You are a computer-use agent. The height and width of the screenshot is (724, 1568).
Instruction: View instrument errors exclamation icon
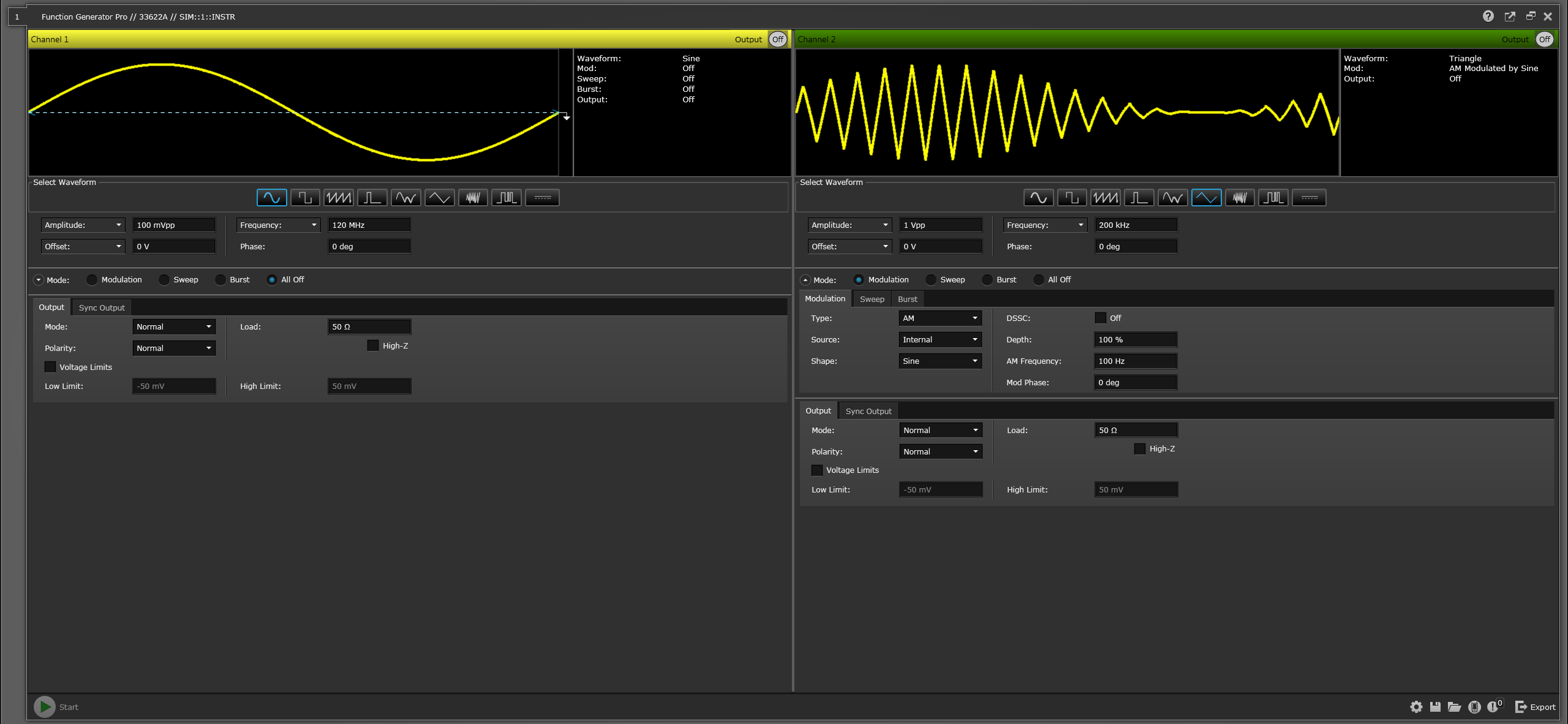click(1494, 706)
